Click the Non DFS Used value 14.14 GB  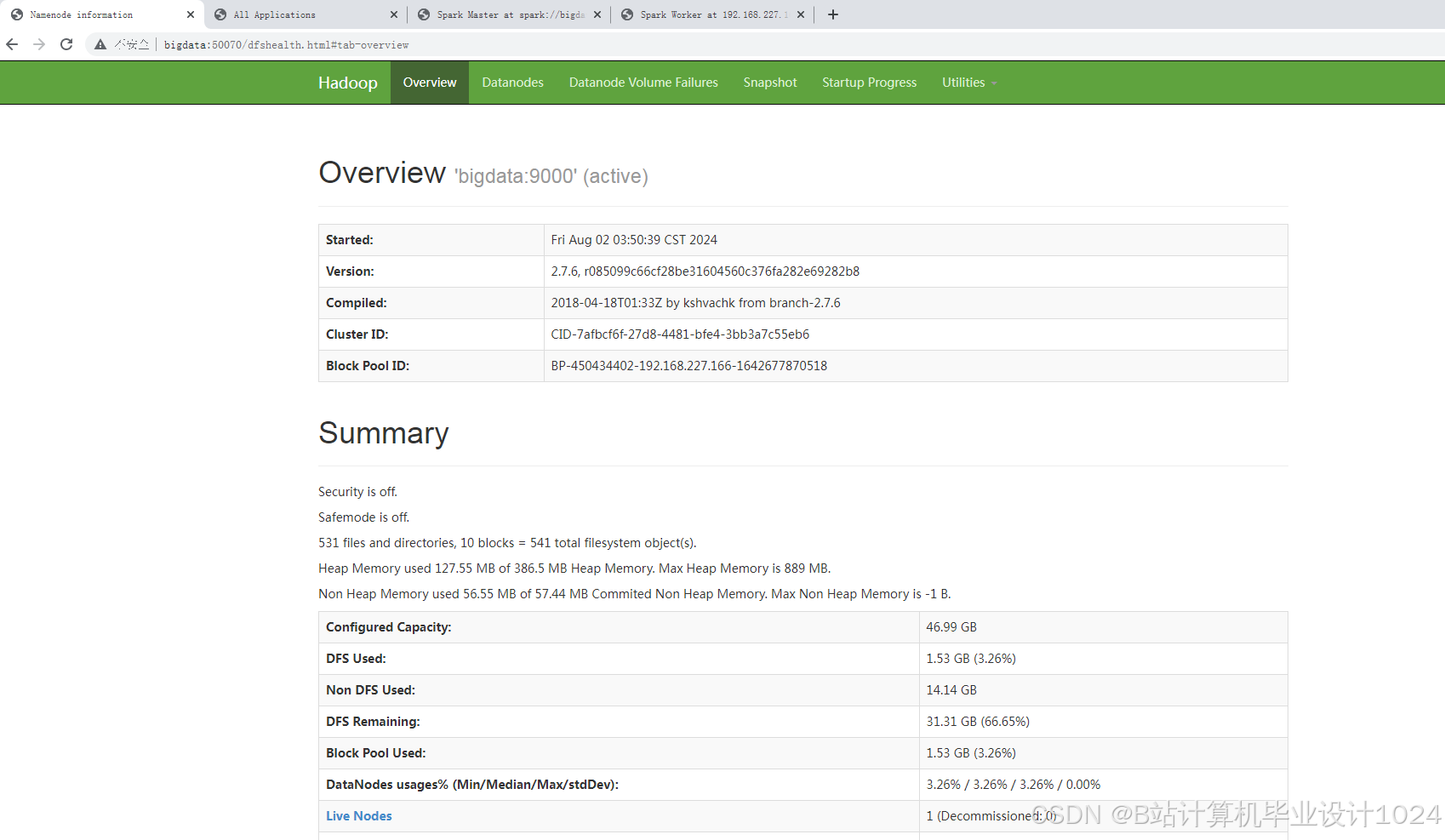click(951, 690)
